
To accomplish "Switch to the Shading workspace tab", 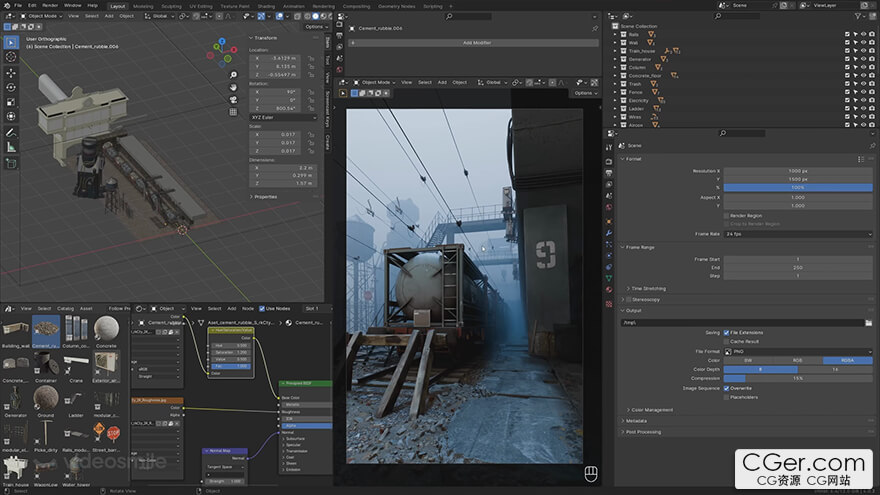I will pyautogui.click(x=265, y=5).
